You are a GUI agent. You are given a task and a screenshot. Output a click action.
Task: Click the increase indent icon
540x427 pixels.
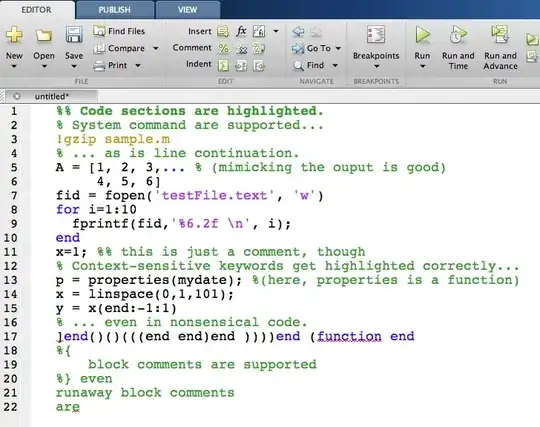tap(241, 65)
